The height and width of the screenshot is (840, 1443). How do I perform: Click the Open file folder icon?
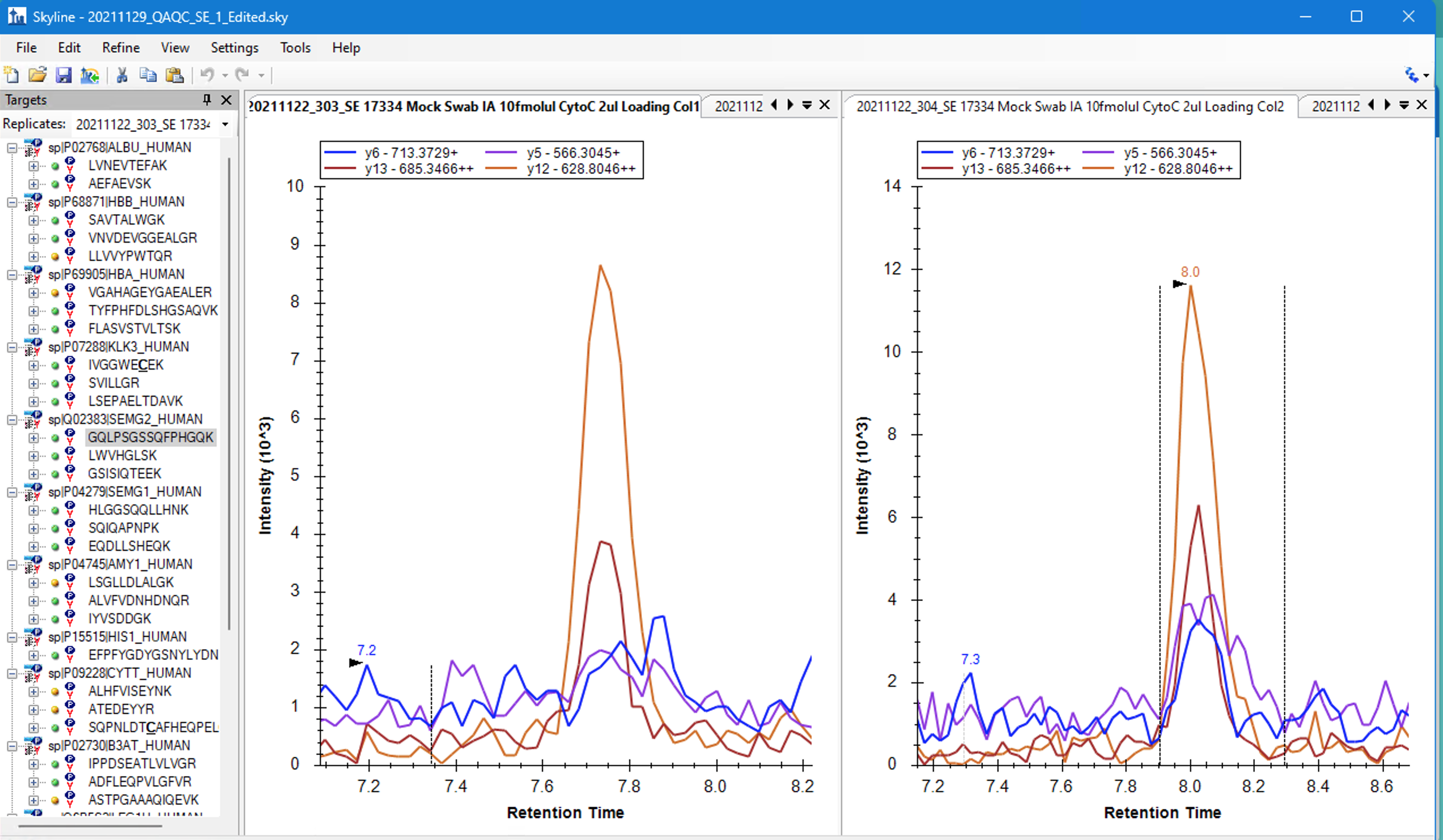pyautogui.click(x=38, y=75)
